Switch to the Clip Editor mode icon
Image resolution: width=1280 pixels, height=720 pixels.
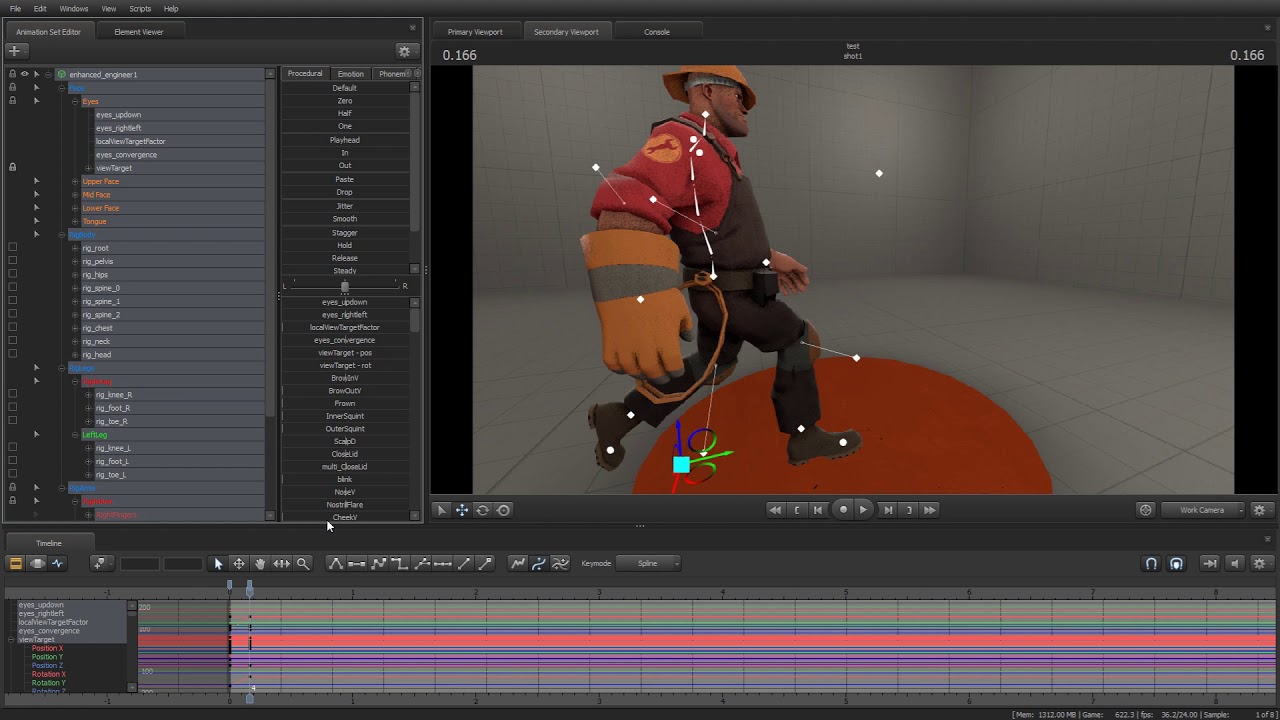(16, 563)
